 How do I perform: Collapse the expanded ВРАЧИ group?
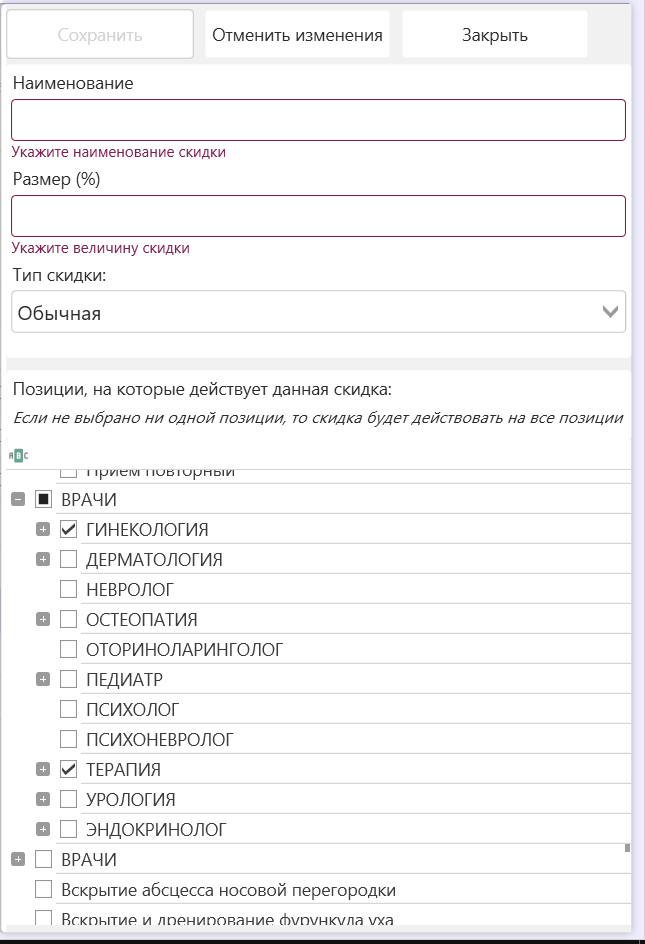18,499
